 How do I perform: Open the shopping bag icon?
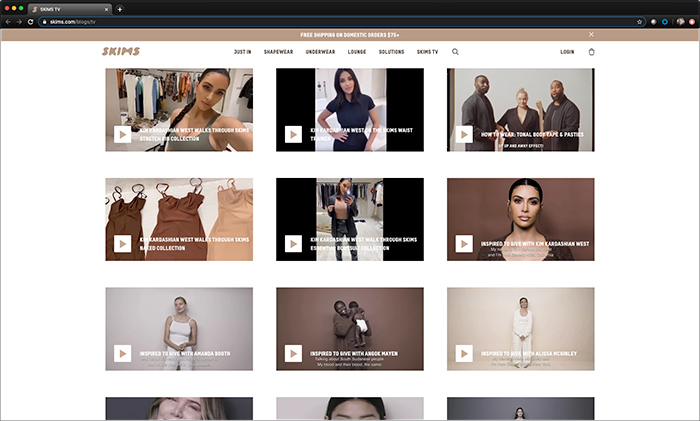click(591, 52)
